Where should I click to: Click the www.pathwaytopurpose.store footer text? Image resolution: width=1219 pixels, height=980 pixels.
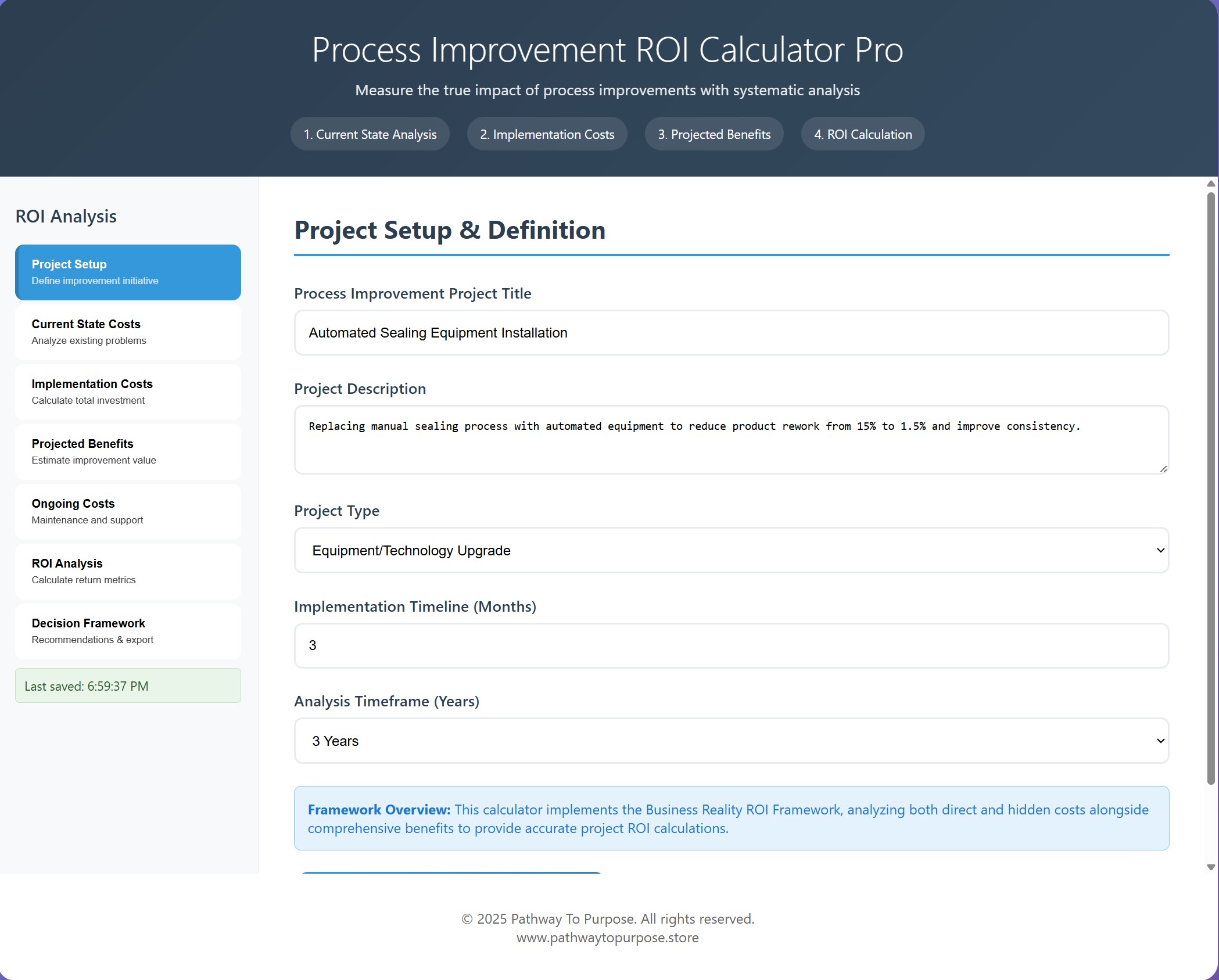[608, 938]
